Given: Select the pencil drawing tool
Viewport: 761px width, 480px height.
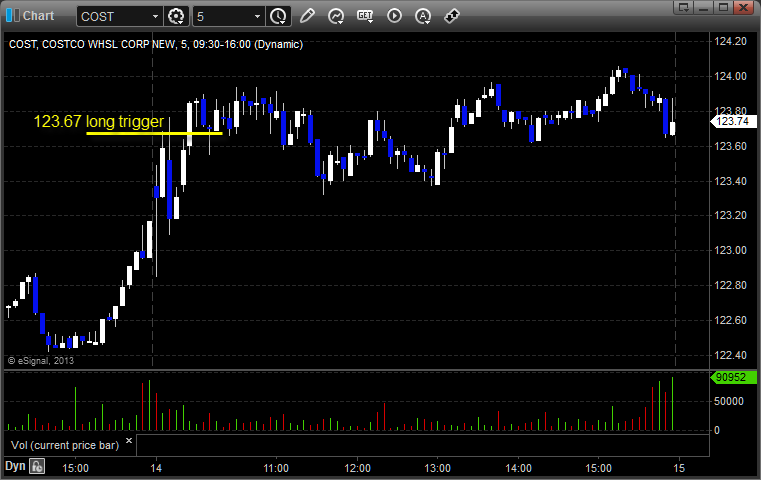Looking at the screenshot, I should (307, 16).
